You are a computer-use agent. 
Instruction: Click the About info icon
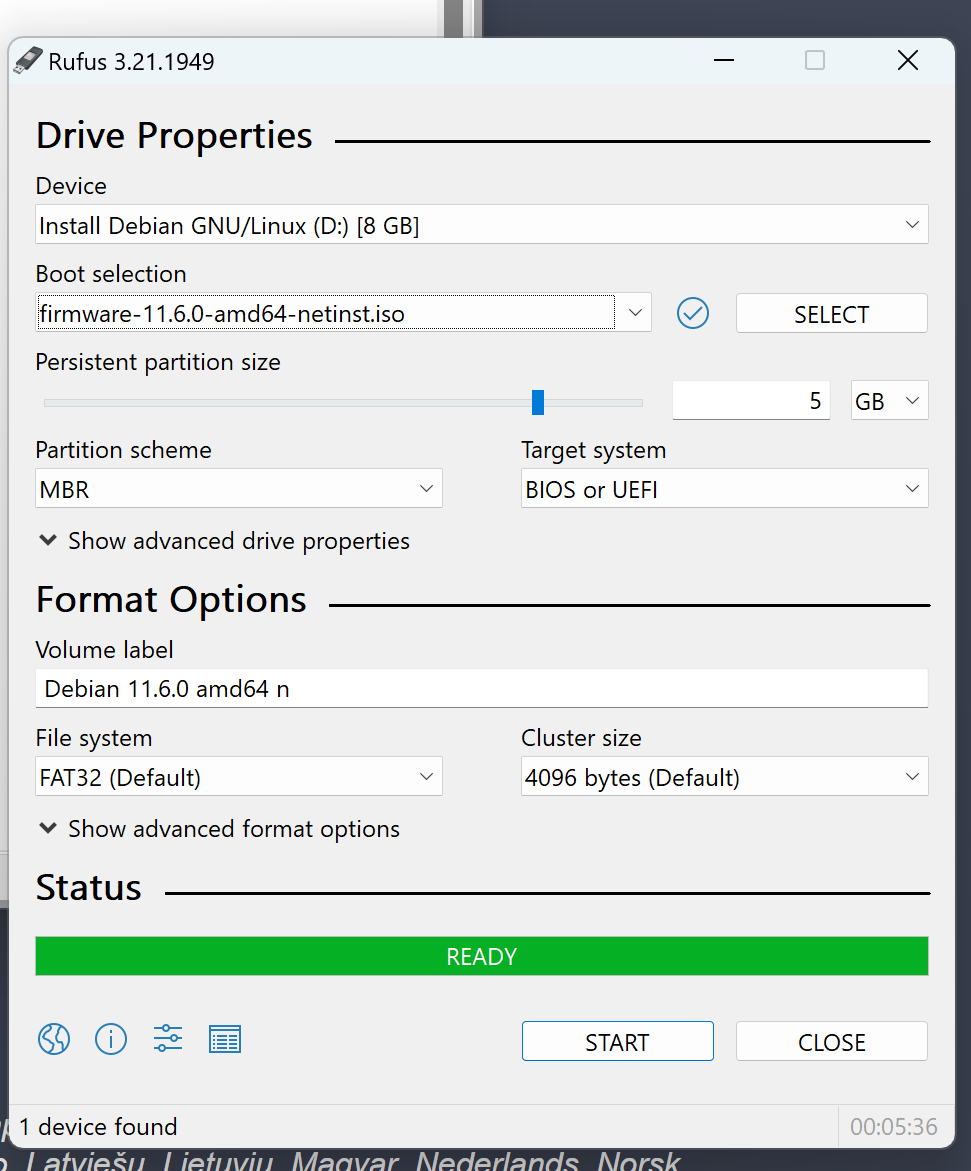(x=111, y=1040)
